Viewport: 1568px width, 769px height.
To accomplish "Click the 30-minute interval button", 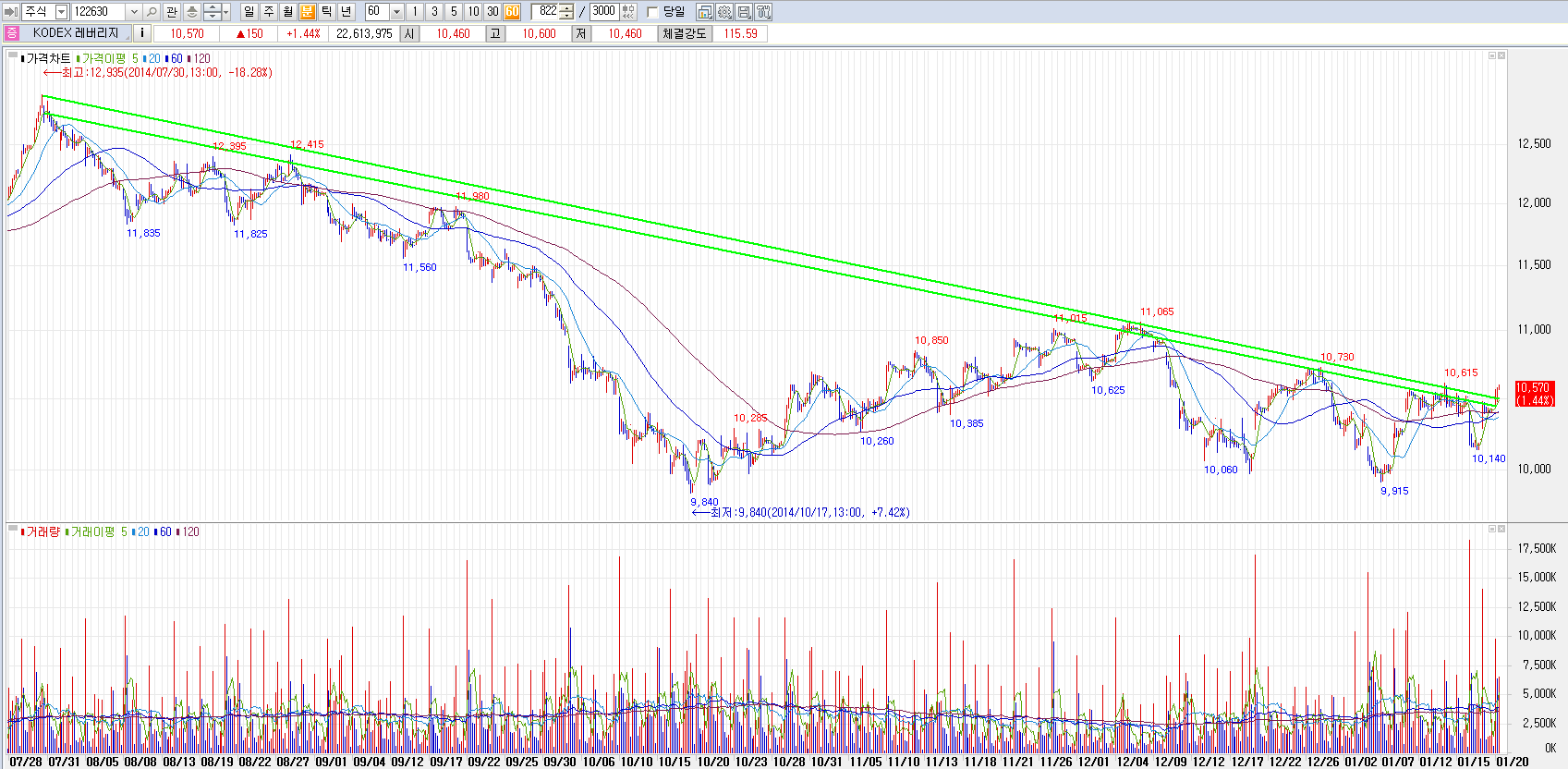I will [492, 12].
